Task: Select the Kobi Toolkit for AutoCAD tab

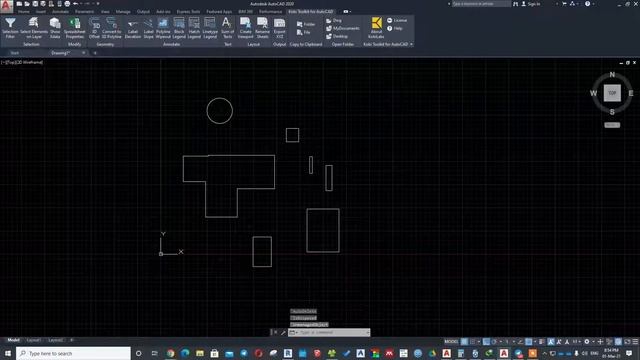Action: (x=311, y=11)
